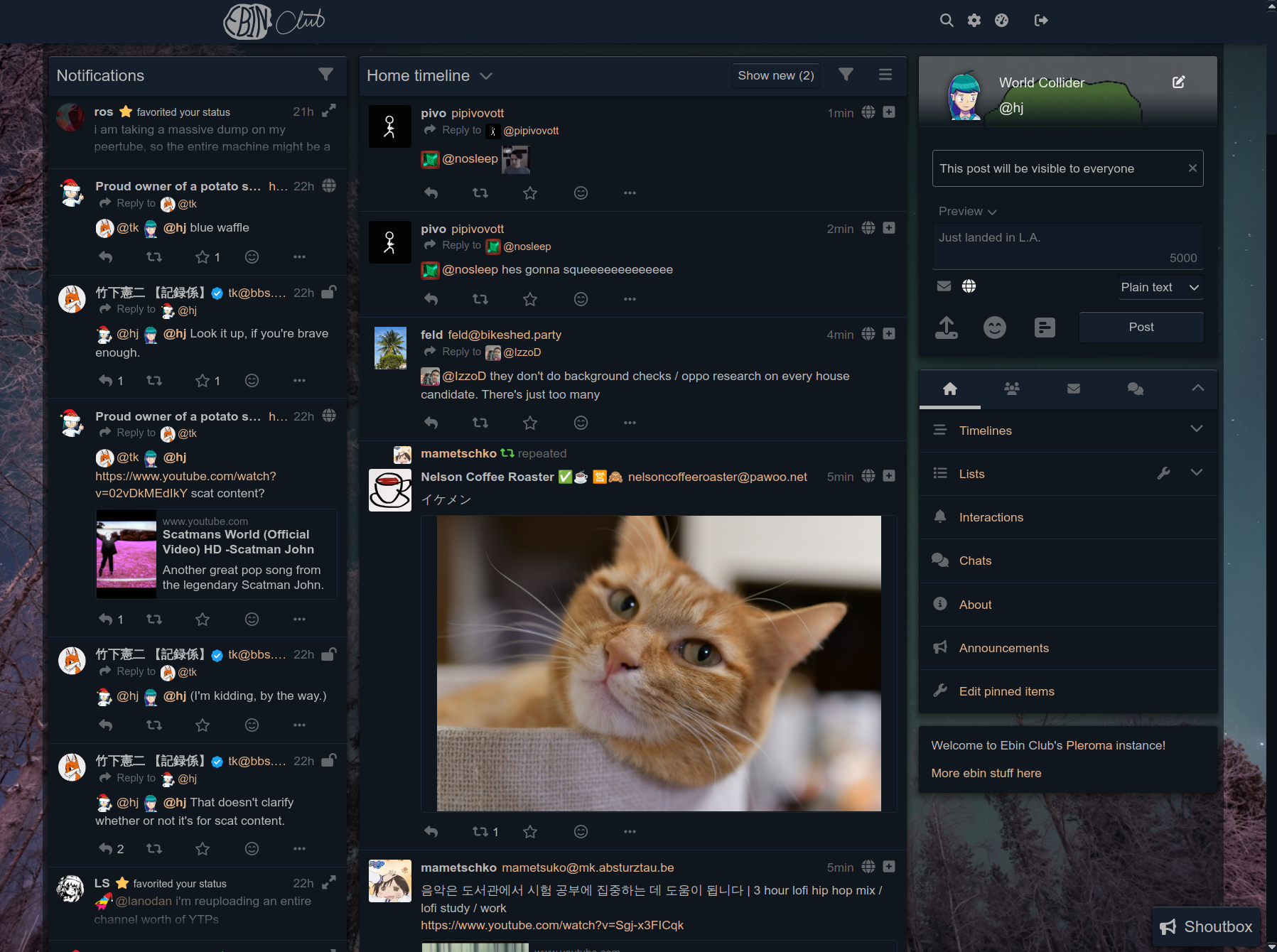1277x952 pixels.
Task: Expand the Timelines section
Action: tap(1196, 429)
